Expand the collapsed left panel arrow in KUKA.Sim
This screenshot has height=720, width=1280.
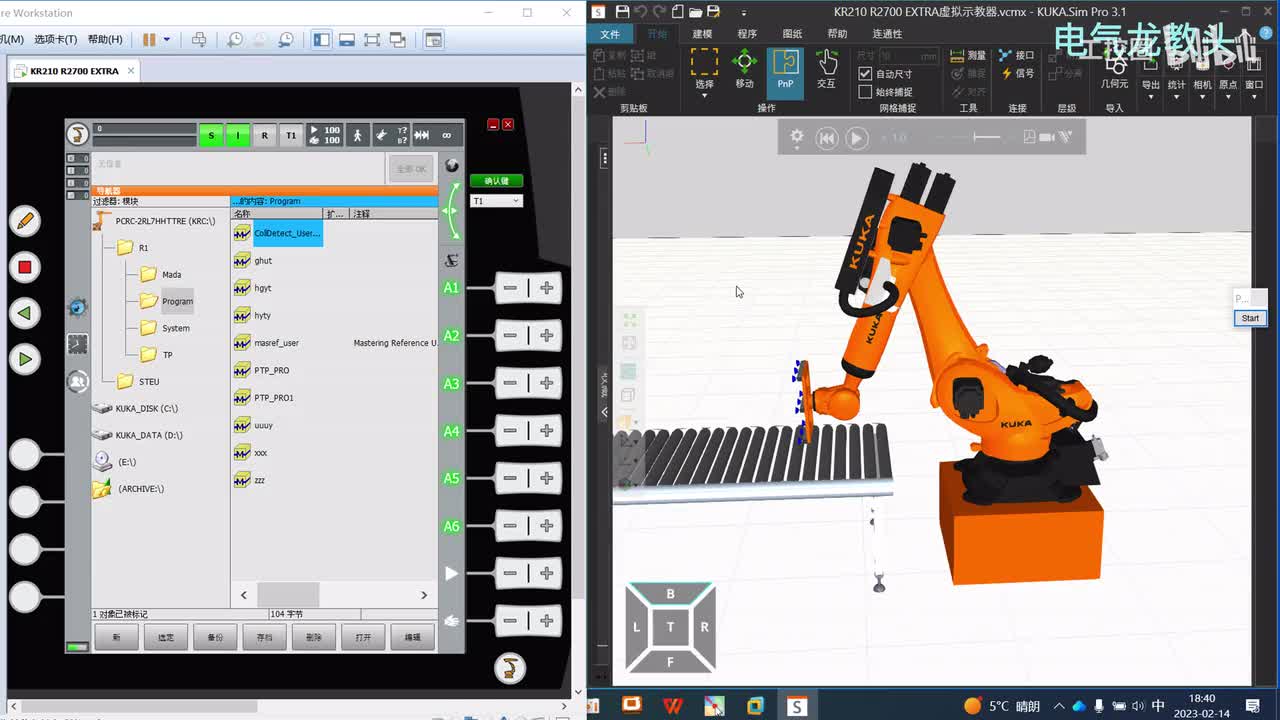604,412
